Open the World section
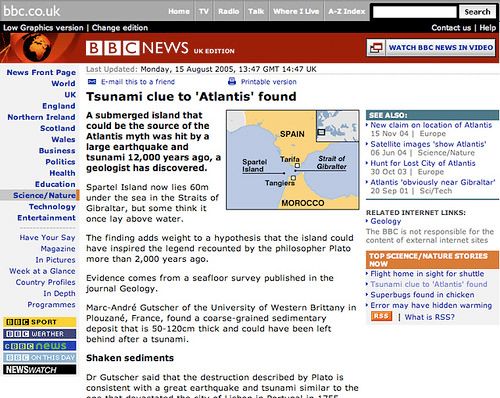The height and width of the screenshot is (398, 500). point(63,83)
